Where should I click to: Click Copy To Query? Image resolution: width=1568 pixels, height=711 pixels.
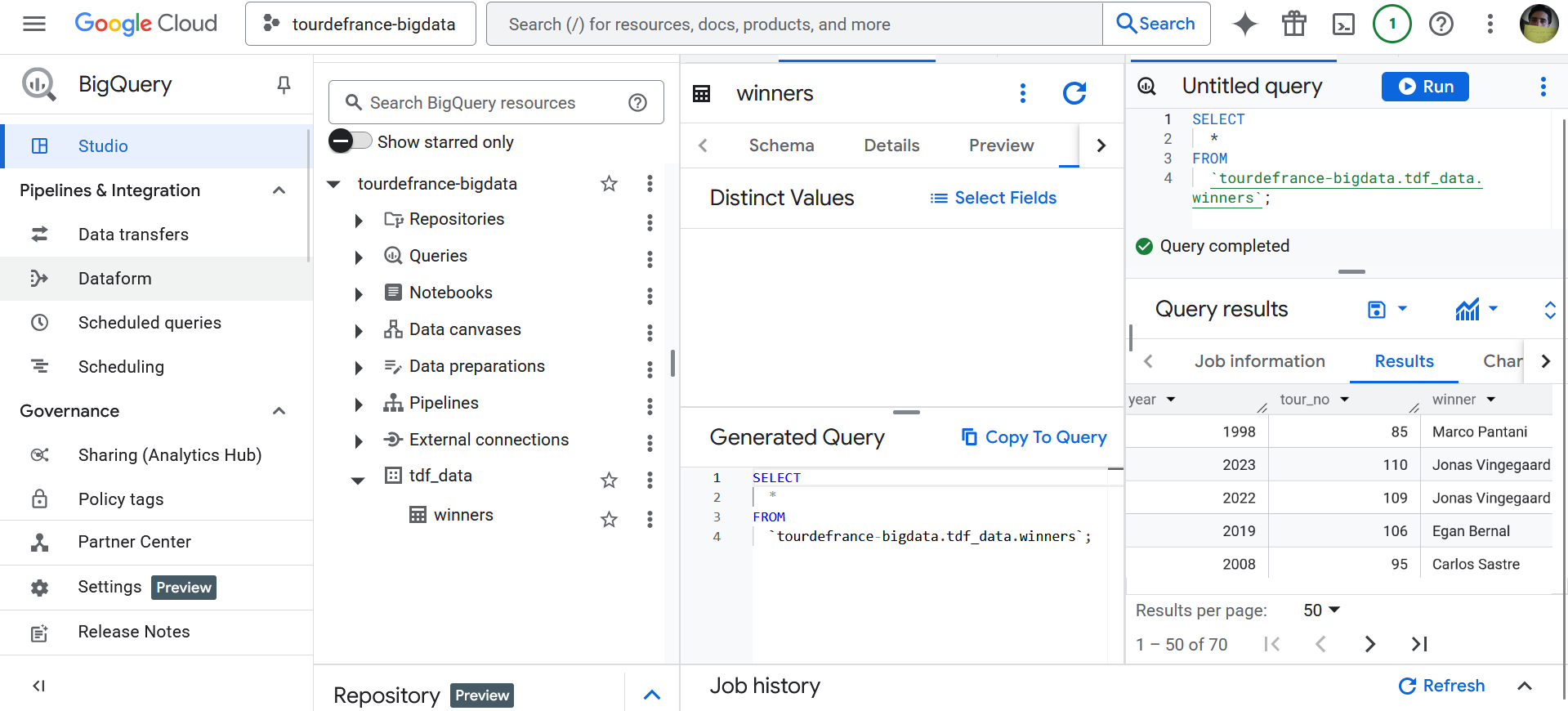1034,437
